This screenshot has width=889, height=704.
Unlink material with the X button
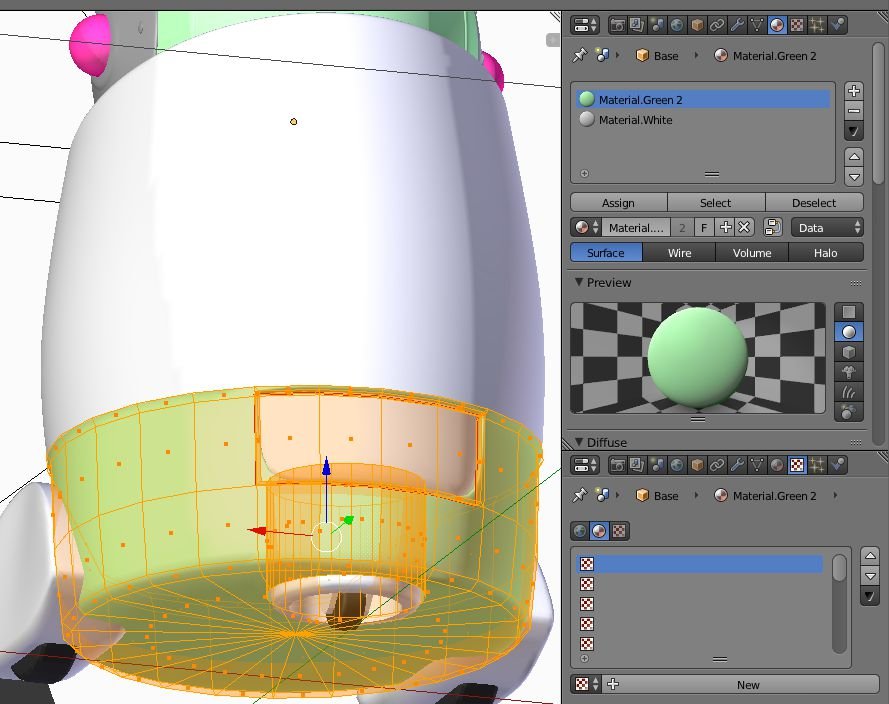coord(743,227)
